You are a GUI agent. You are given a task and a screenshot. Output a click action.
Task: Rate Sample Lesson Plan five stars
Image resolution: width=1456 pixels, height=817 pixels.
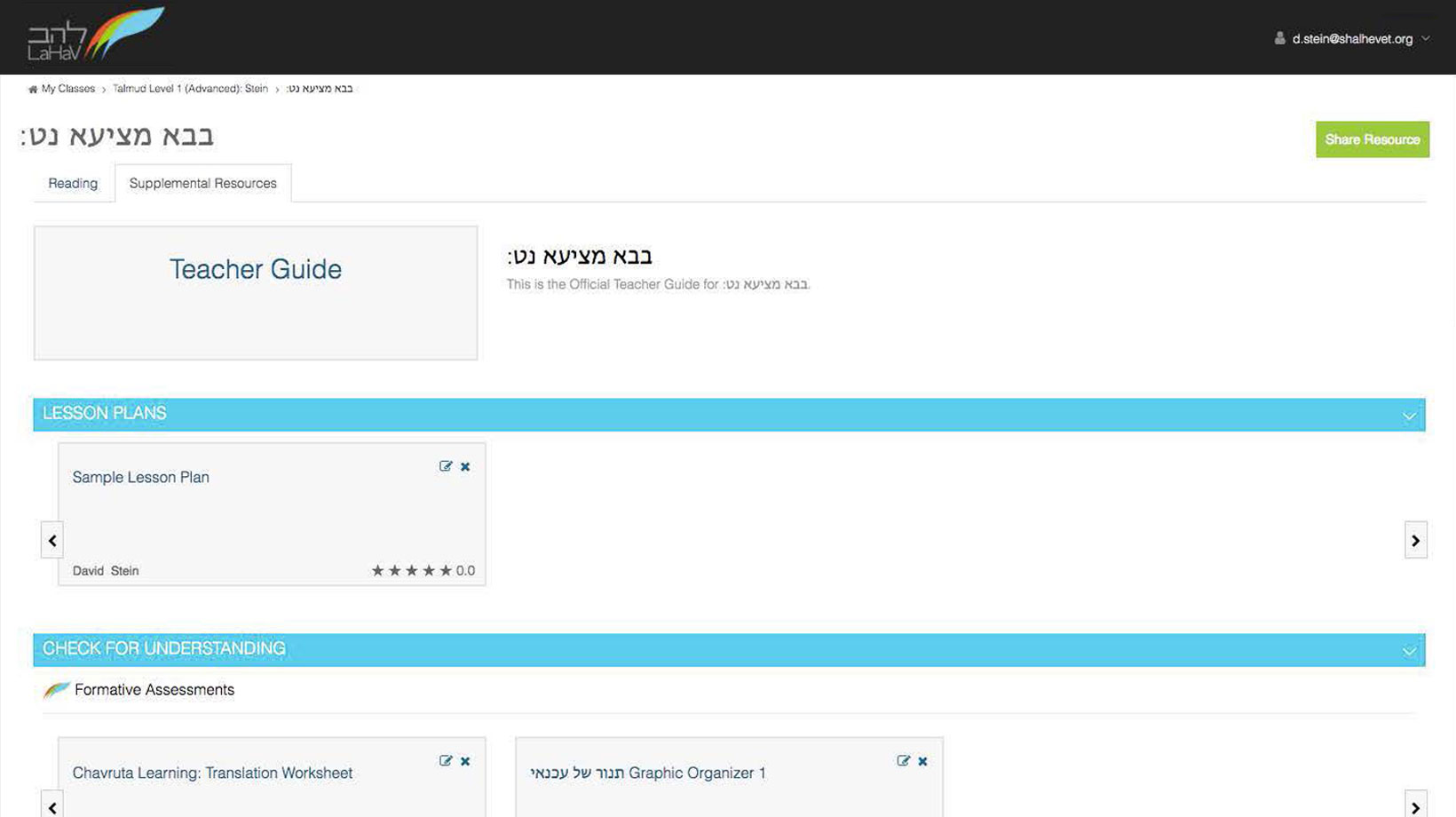(446, 571)
